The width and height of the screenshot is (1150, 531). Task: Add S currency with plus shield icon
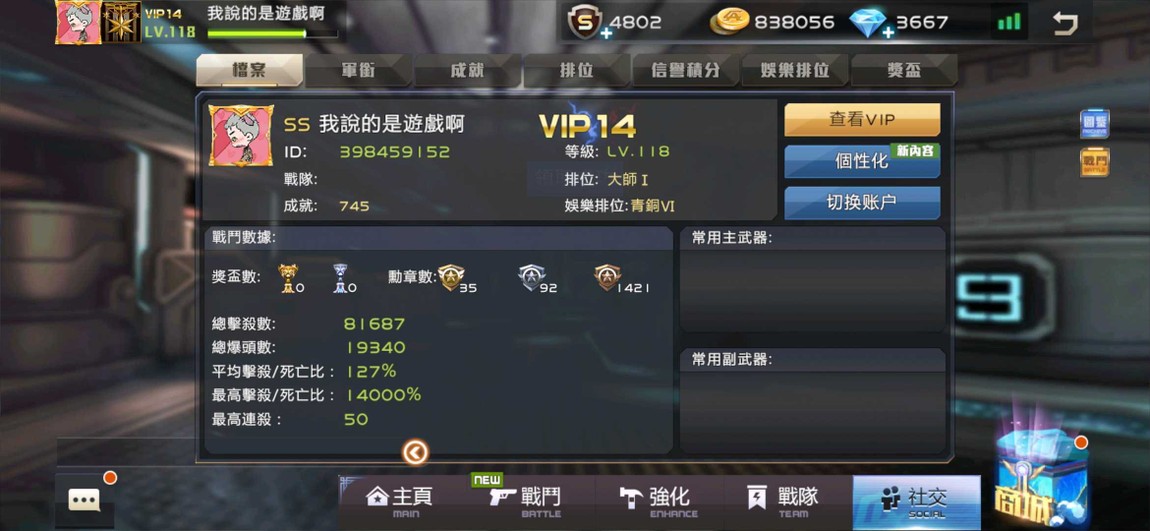pyautogui.click(x=586, y=23)
